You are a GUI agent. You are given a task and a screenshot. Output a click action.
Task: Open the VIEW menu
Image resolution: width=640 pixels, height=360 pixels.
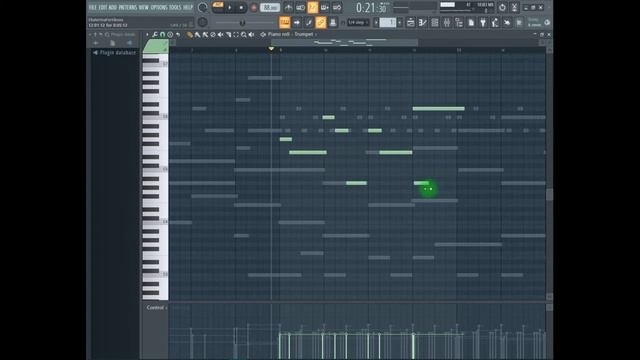click(x=143, y=7)
